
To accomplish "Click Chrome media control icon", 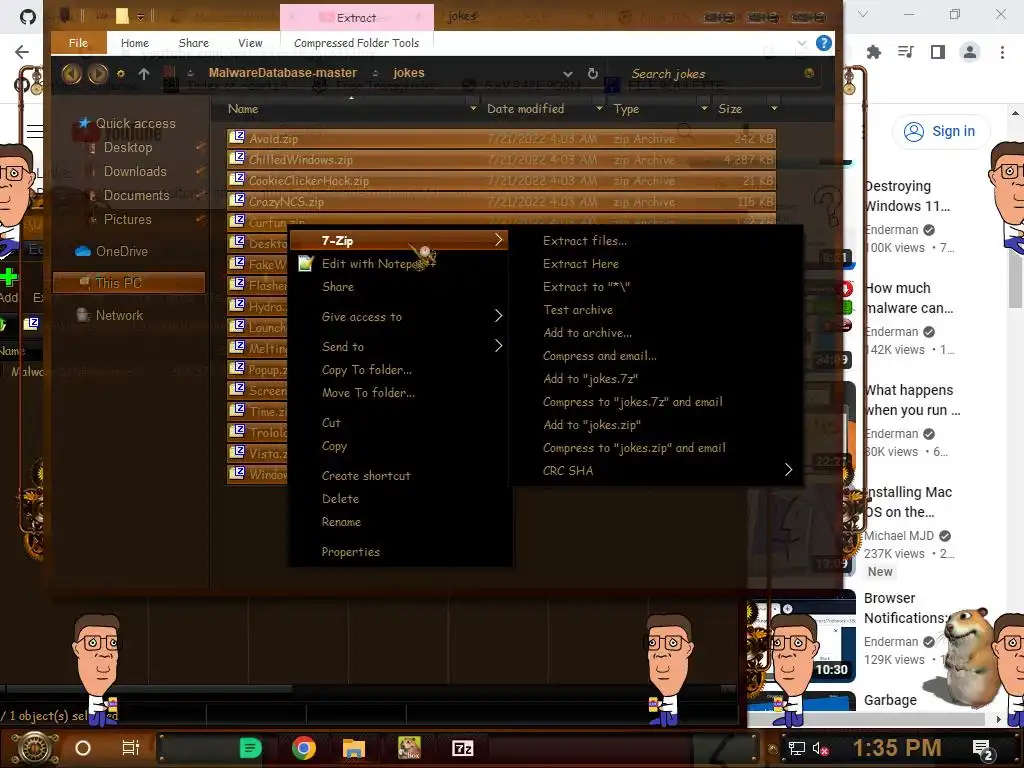I will pyautogui.click(x=906, y=52).
